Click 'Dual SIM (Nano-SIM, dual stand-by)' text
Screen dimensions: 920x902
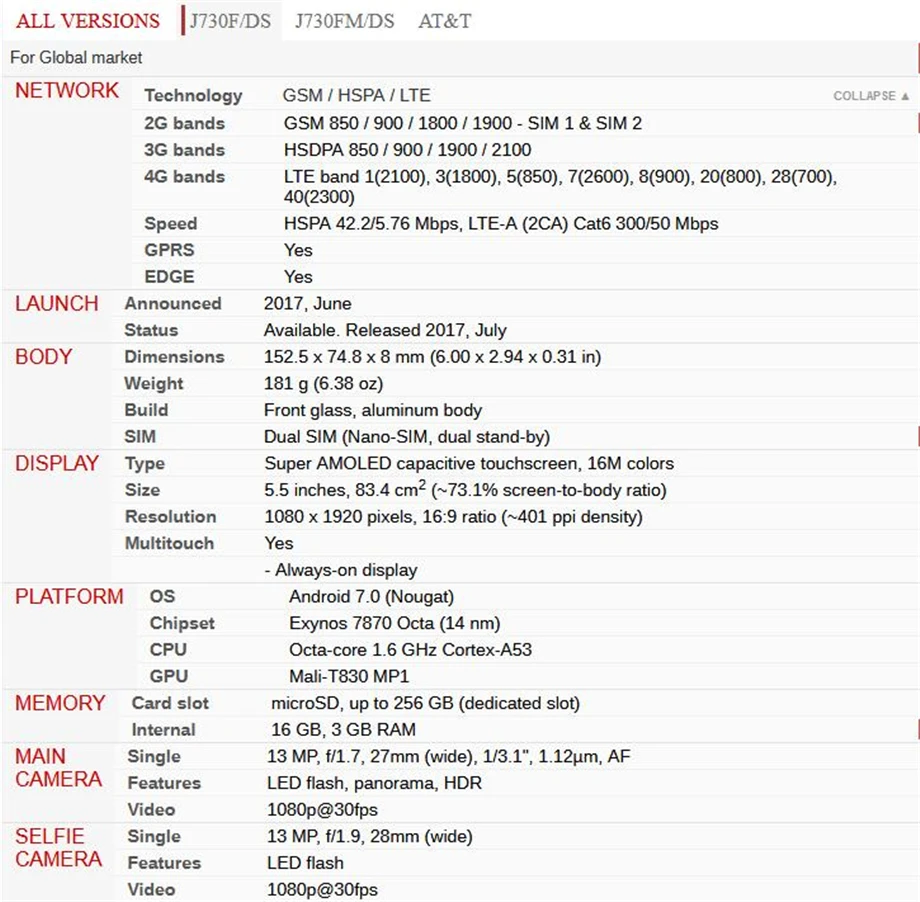click(407, 437)
